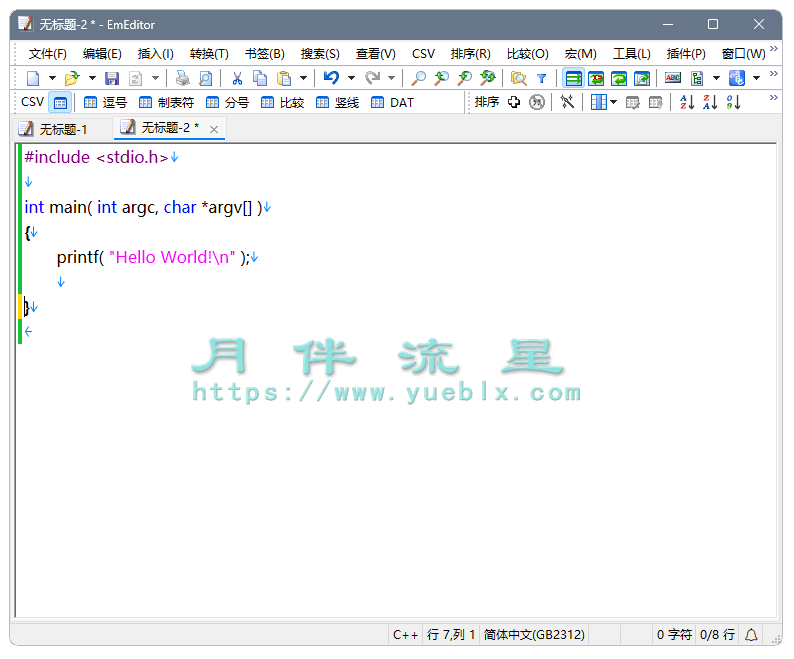This screenshot has height=659, width=794.
Task: Open Find in Files icon
Action: [x=519, y=79]
